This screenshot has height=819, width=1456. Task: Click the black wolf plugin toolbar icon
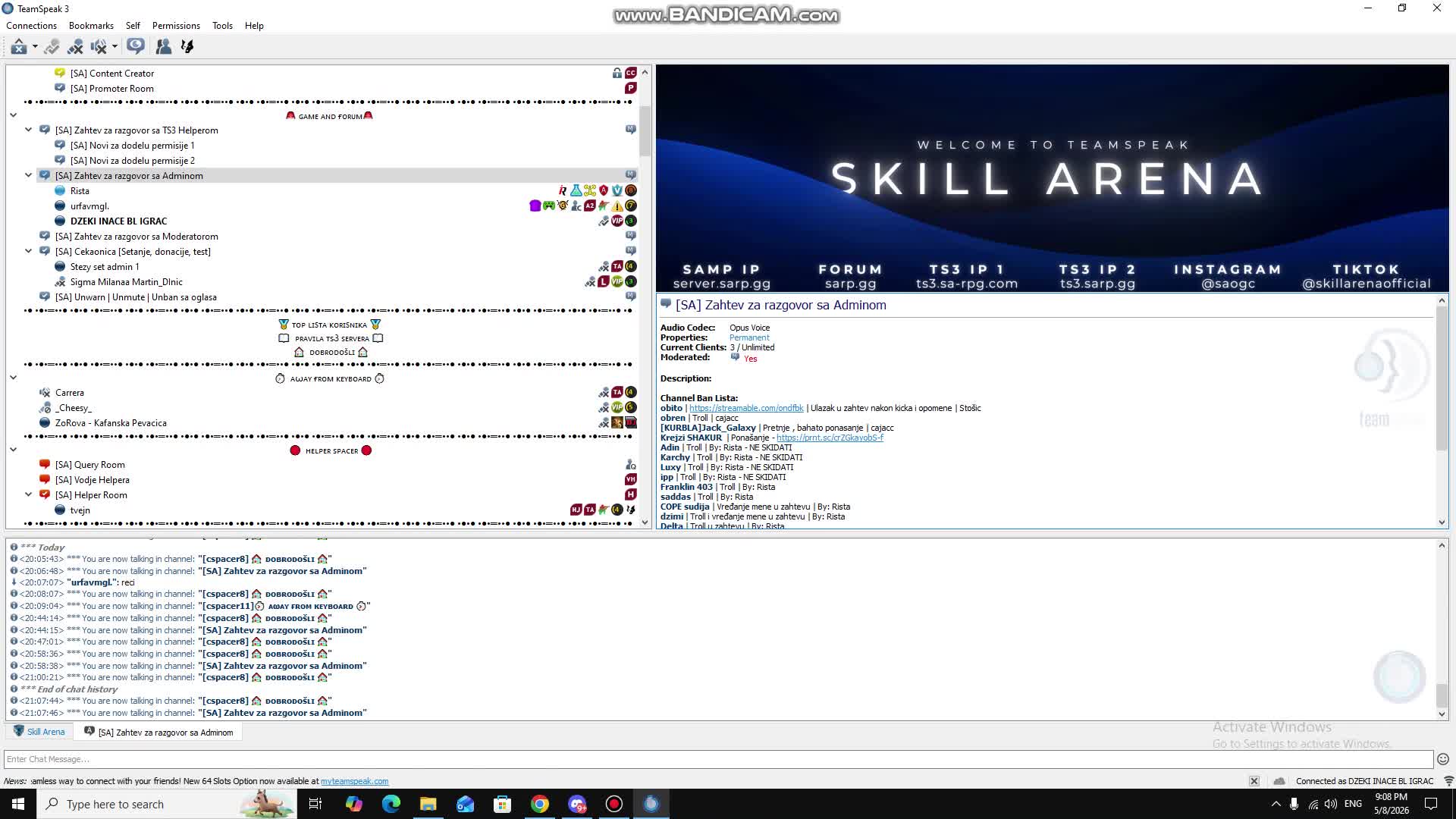click(187, 47)
